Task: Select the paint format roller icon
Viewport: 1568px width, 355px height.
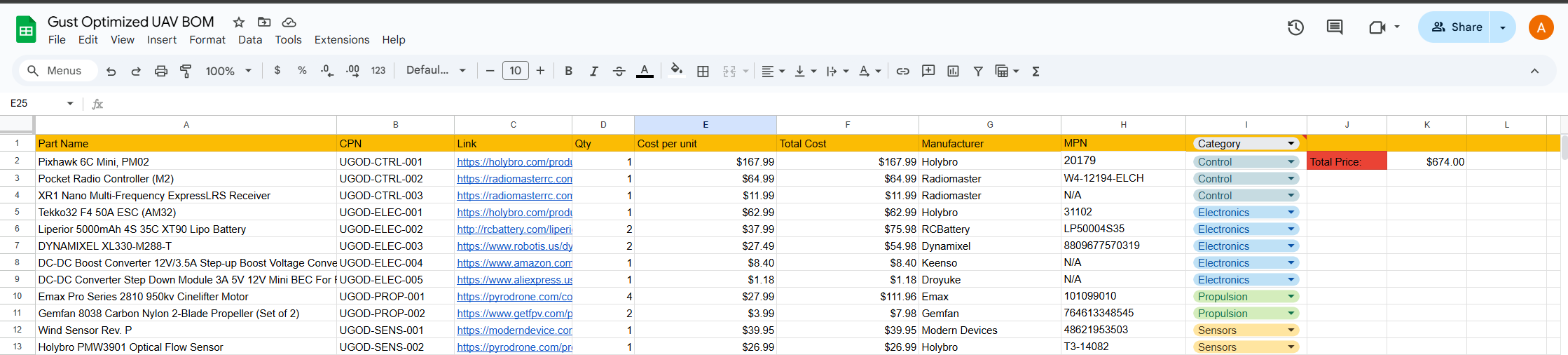Action: 186,71
